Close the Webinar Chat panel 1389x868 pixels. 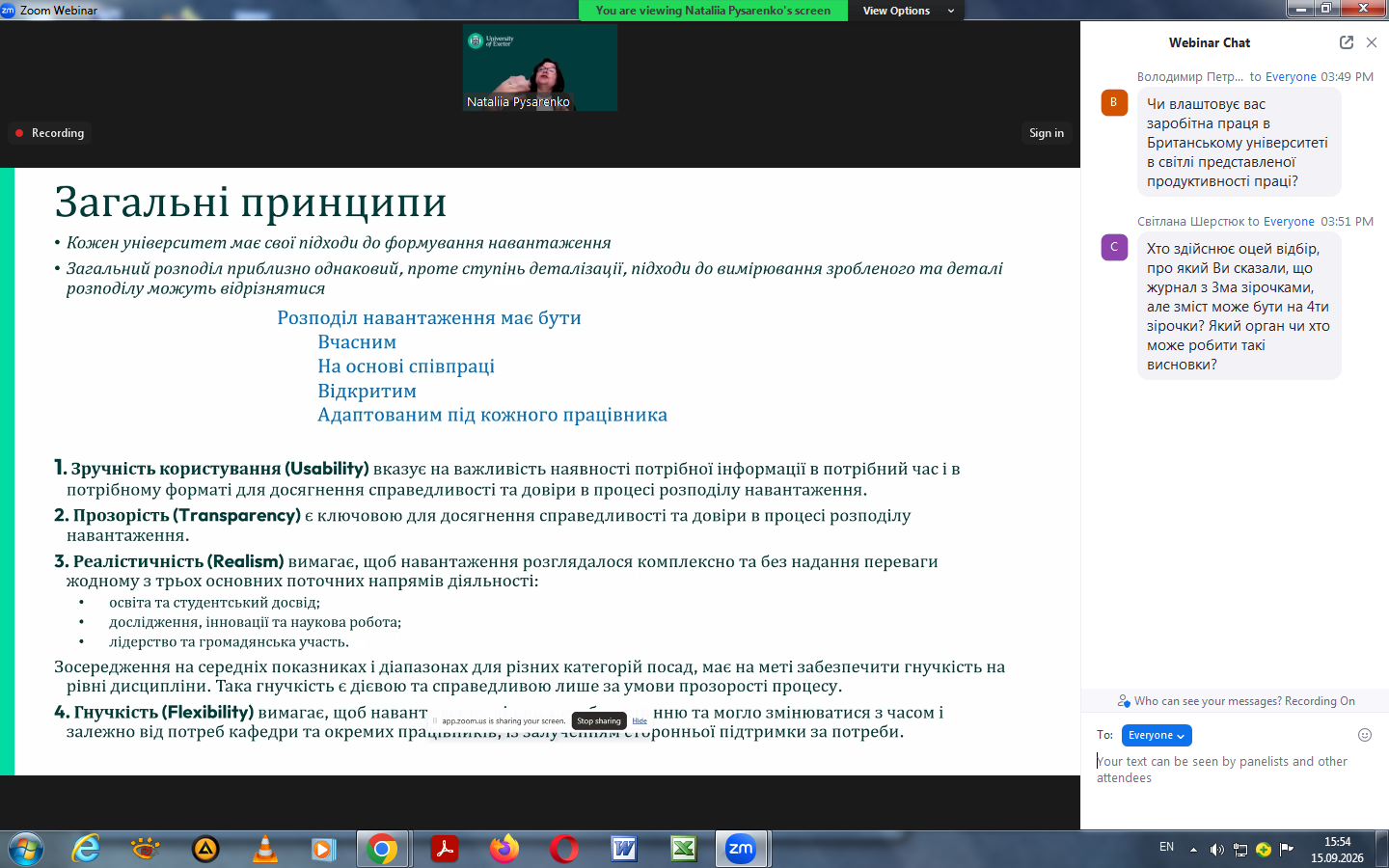tap(1372, 42)
